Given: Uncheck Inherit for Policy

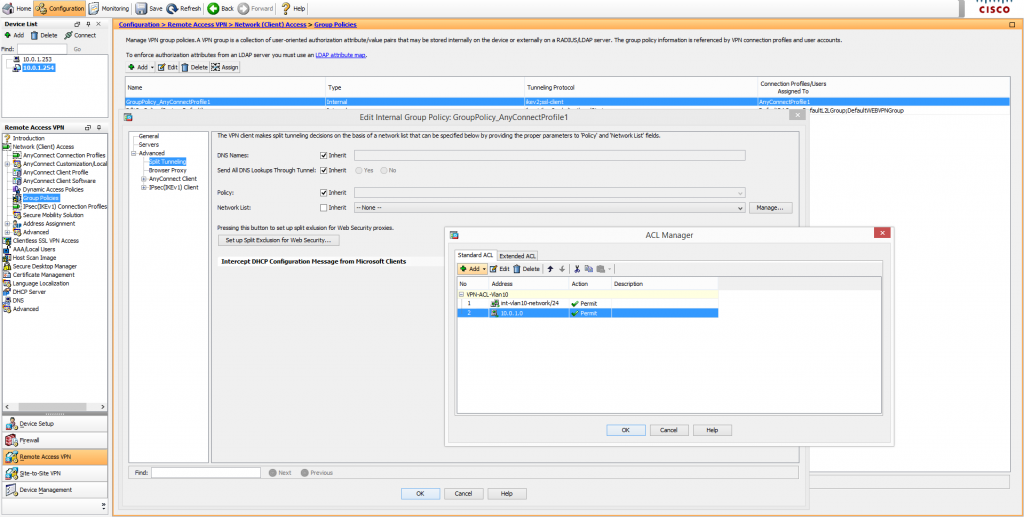Looking at the screenshot, I should coord(324,193).
